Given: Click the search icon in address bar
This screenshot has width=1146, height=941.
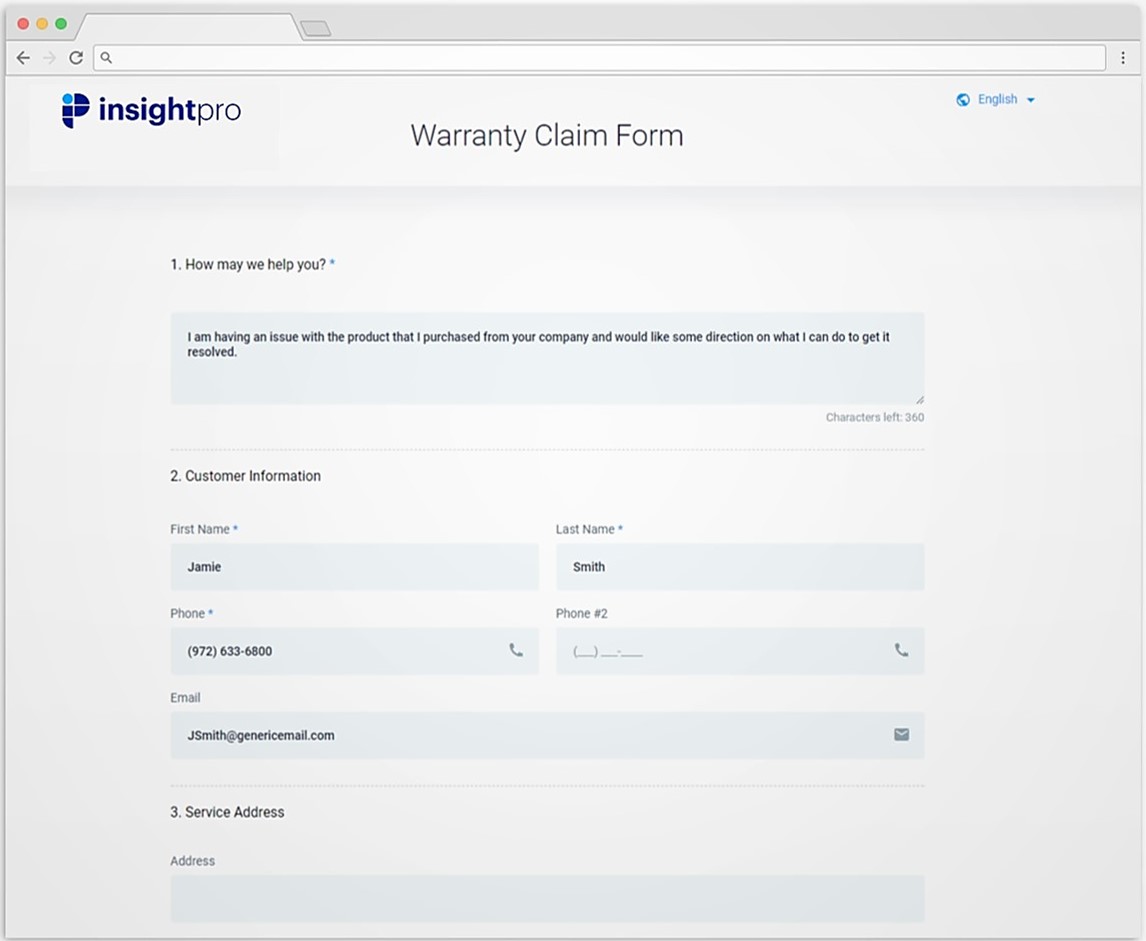Looking at the screenshot, I should point(106,58).
